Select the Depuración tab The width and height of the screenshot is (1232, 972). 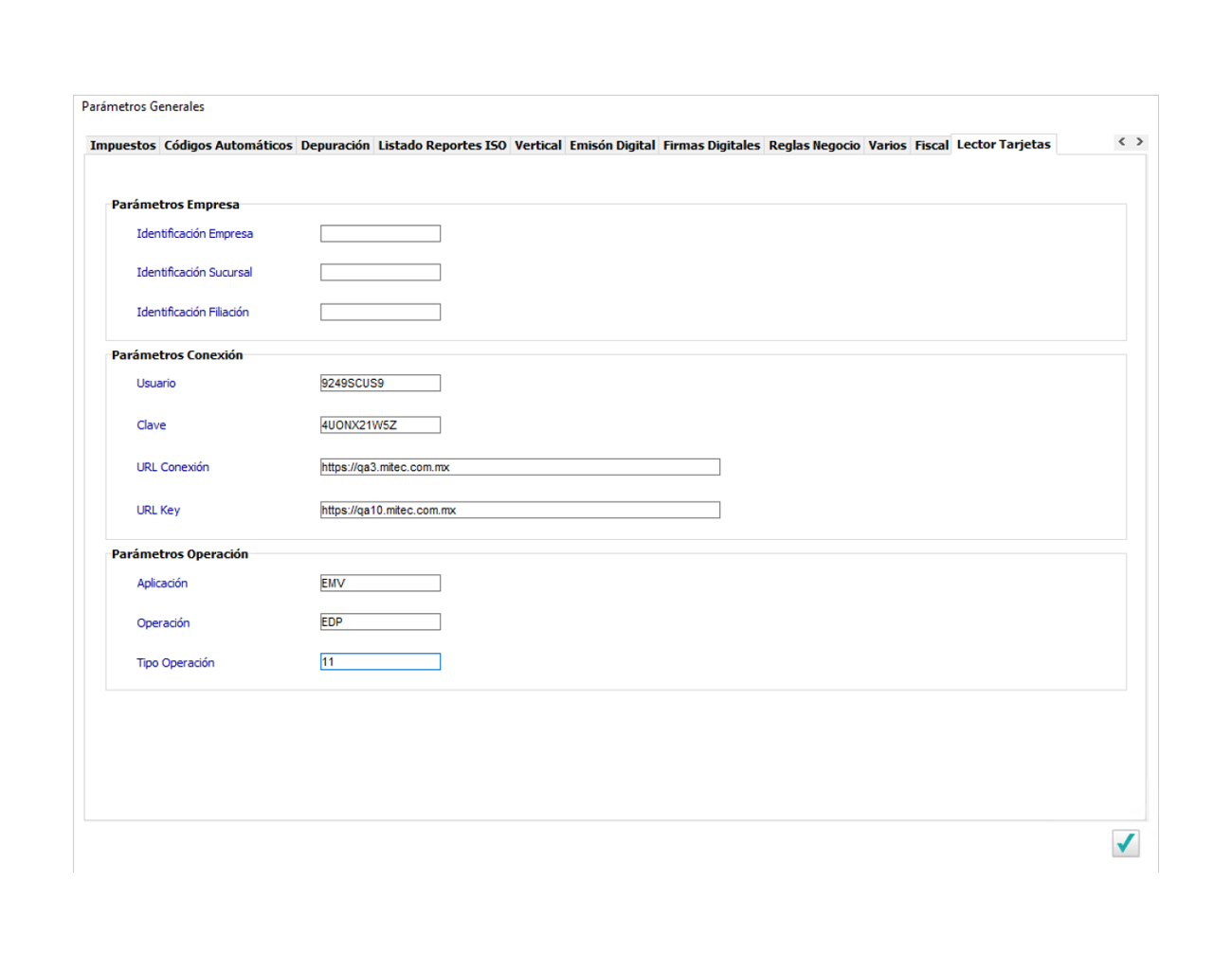coord(335,146)
